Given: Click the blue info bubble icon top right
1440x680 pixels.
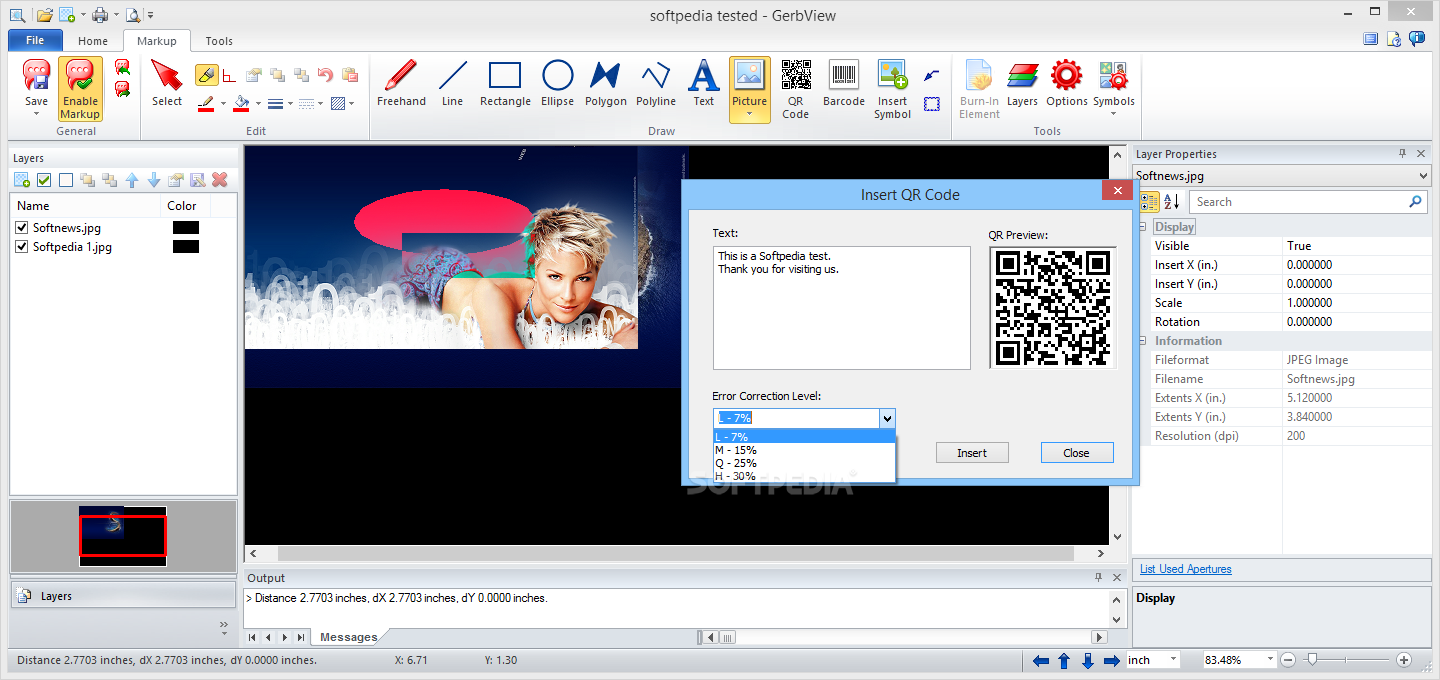Looking at the screenshot, I should tap(1417, 39).
